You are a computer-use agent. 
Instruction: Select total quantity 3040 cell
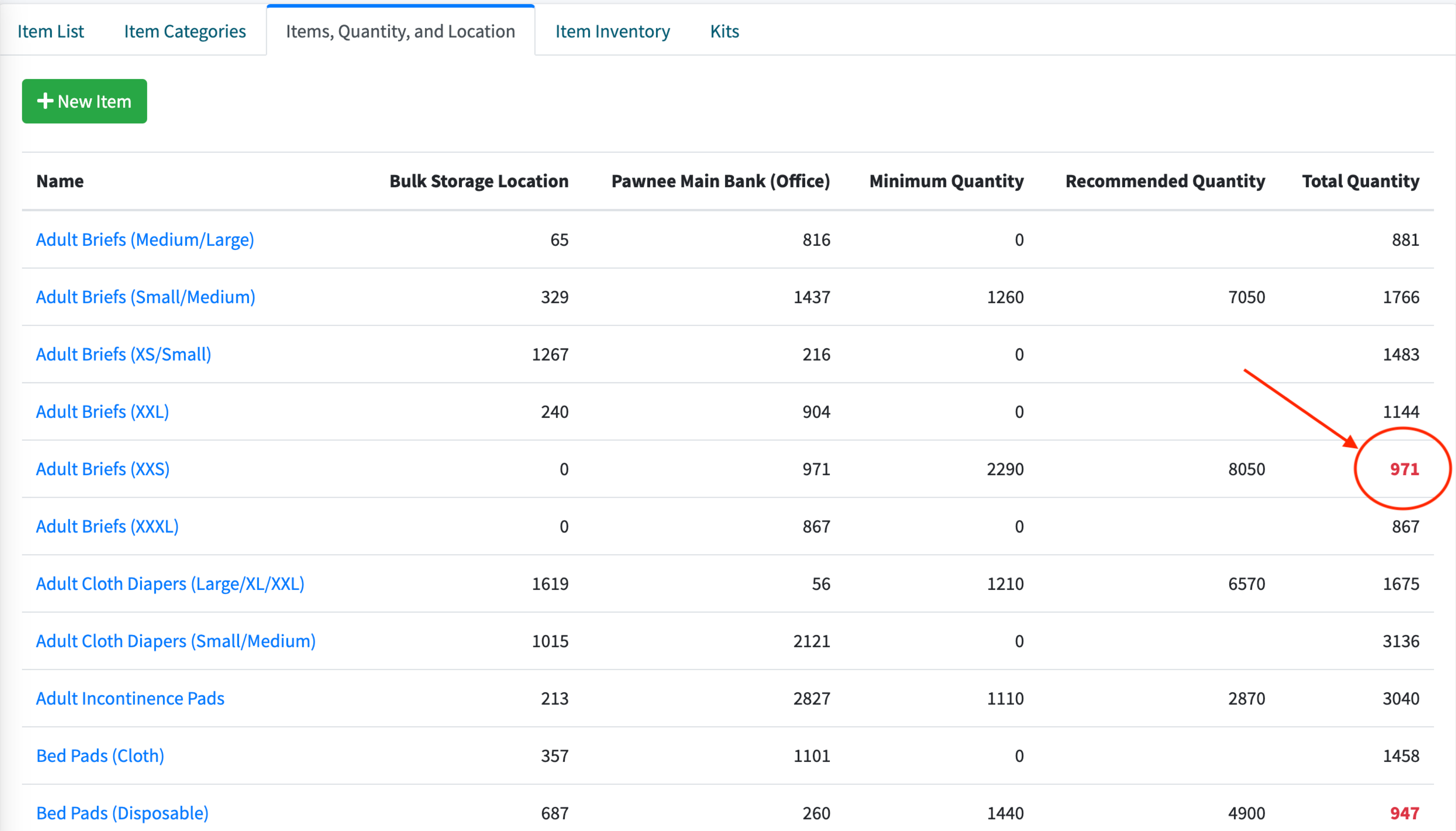(1401, 698)
